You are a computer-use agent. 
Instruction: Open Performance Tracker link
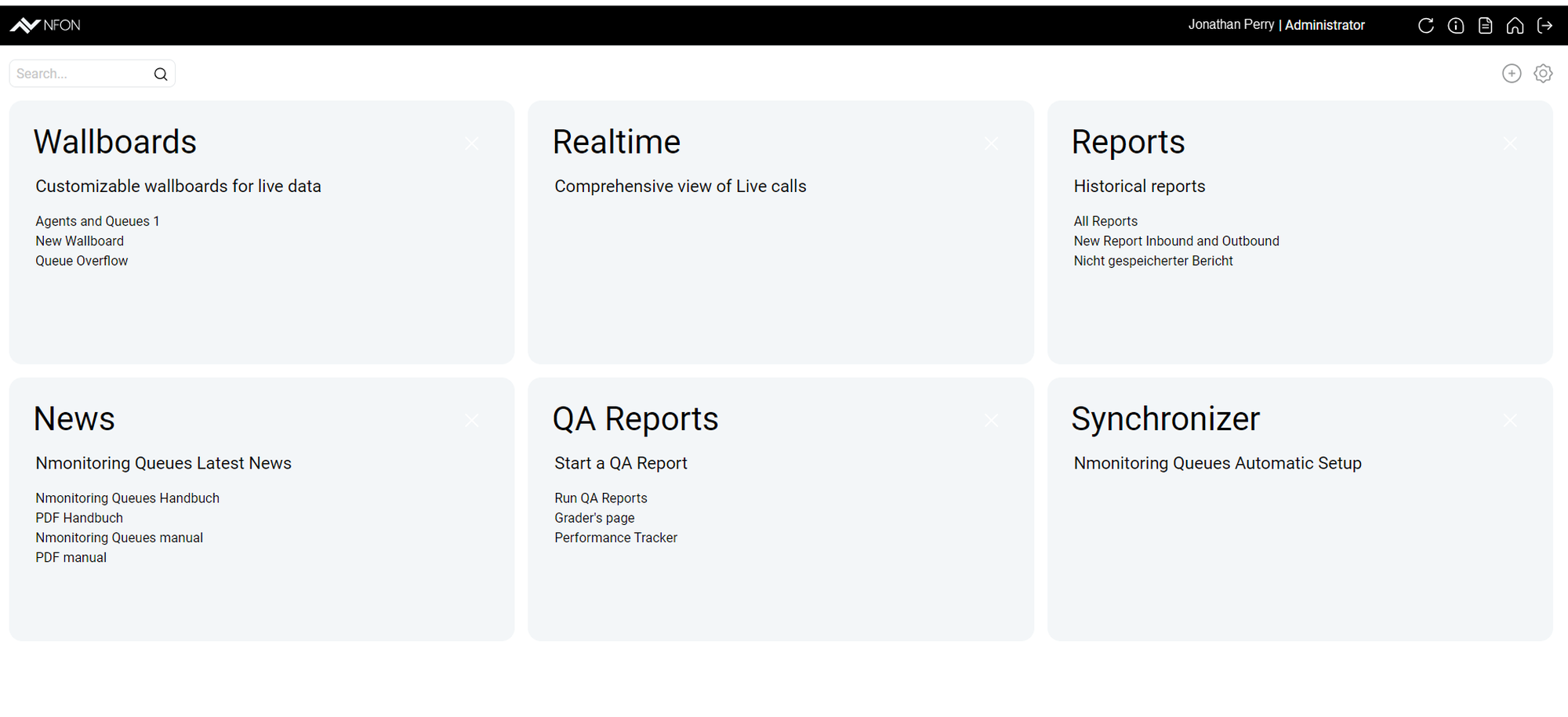[x=615, y=538]
